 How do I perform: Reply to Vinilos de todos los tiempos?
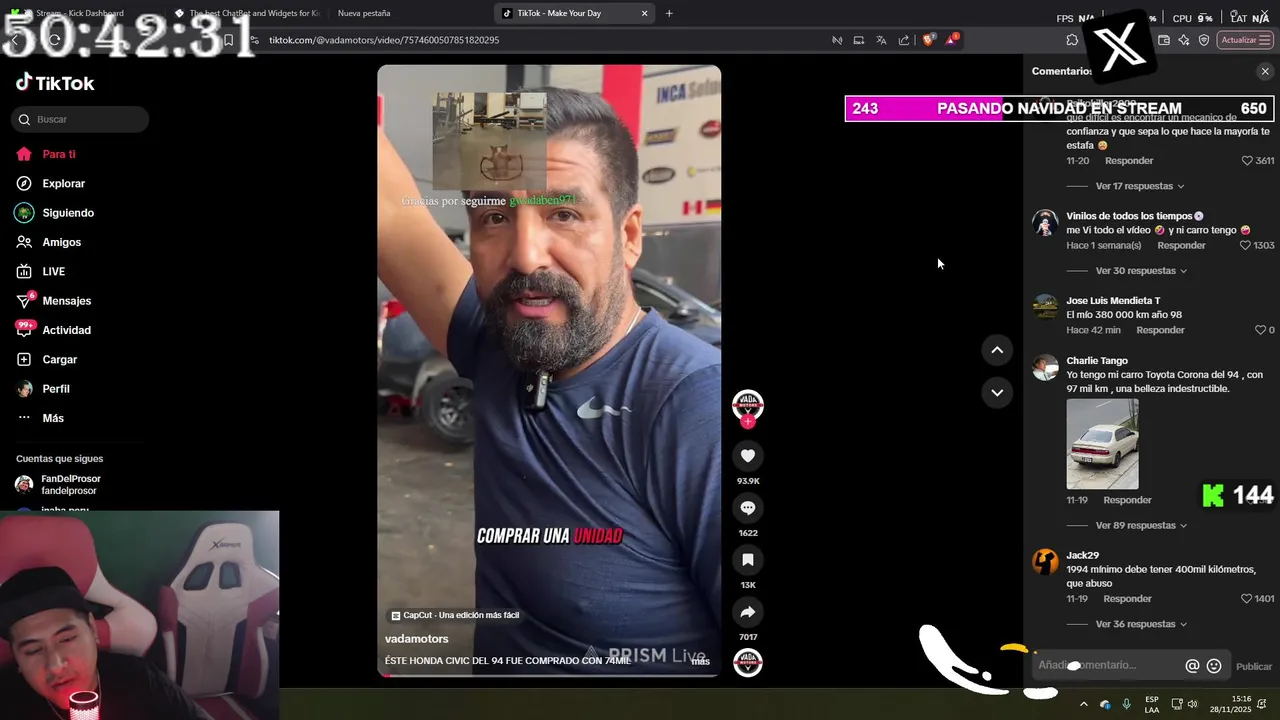(x=1181, y=245)
